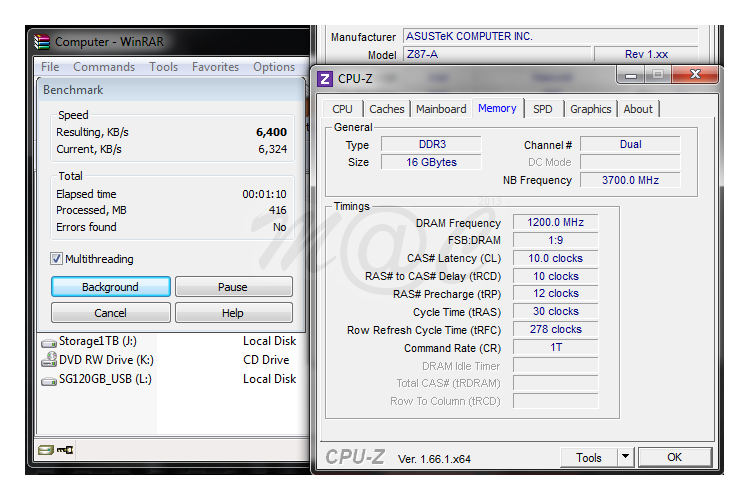Click the Resulting speed 6,400 value
749x500 pixels.
(271, 132)
